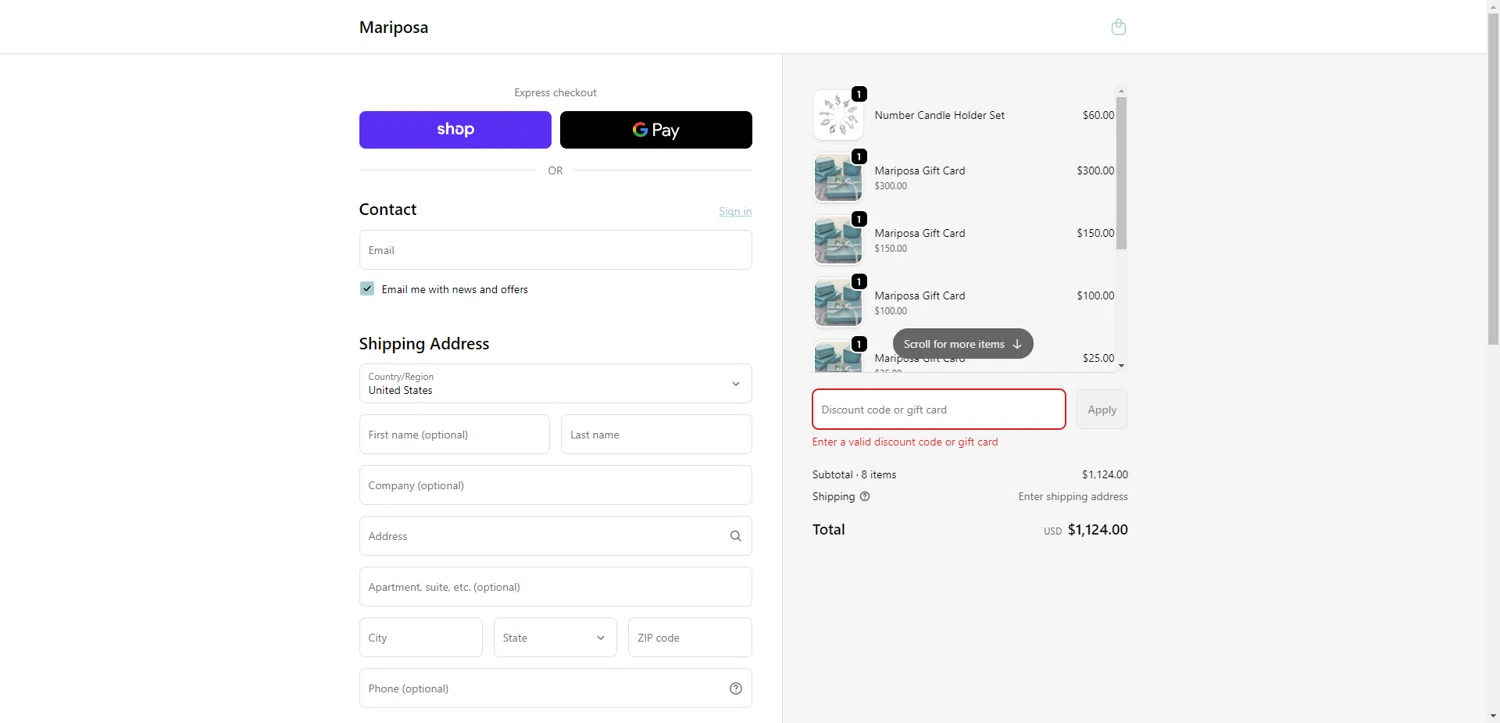Click the Apply discount button
Screen dimensions: 1500x723
coord(1102,409)
